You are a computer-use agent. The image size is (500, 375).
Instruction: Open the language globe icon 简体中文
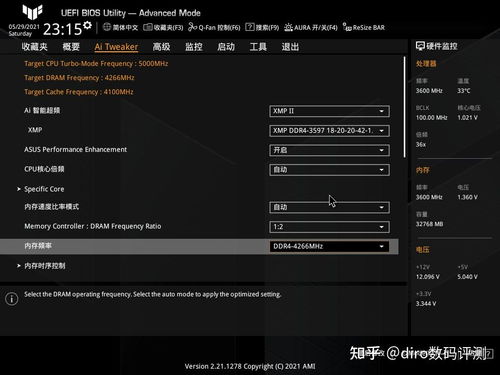pyautogui.click(x=107, y=27)
